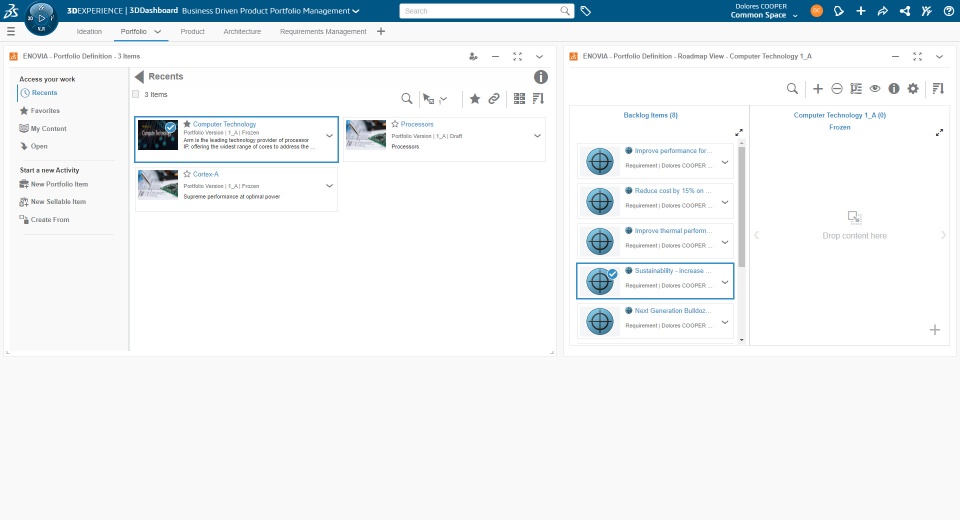Add a new dashboard tab with plus
The width and height of the screenshot is (960, 520).
tap(381, 31)
